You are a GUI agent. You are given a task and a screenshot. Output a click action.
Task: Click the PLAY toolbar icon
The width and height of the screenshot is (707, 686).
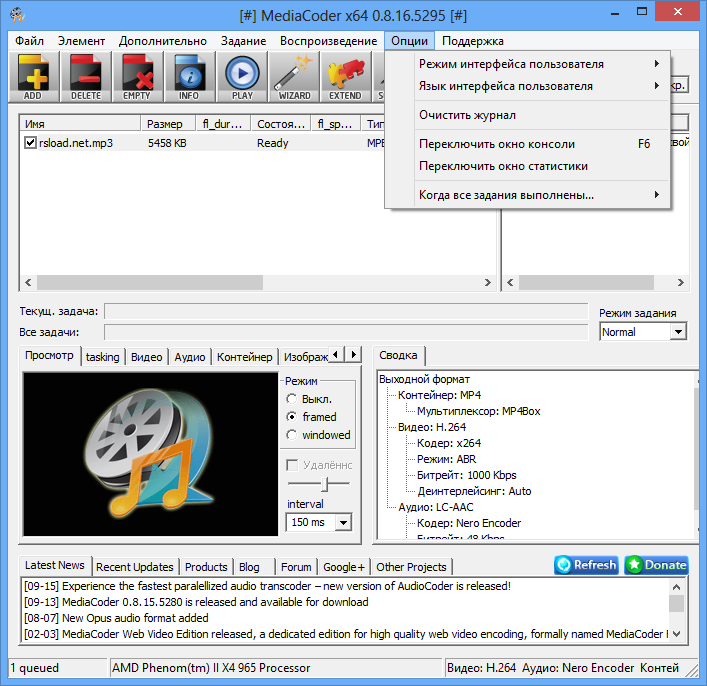pyautogui.click(x=242, y=77)
